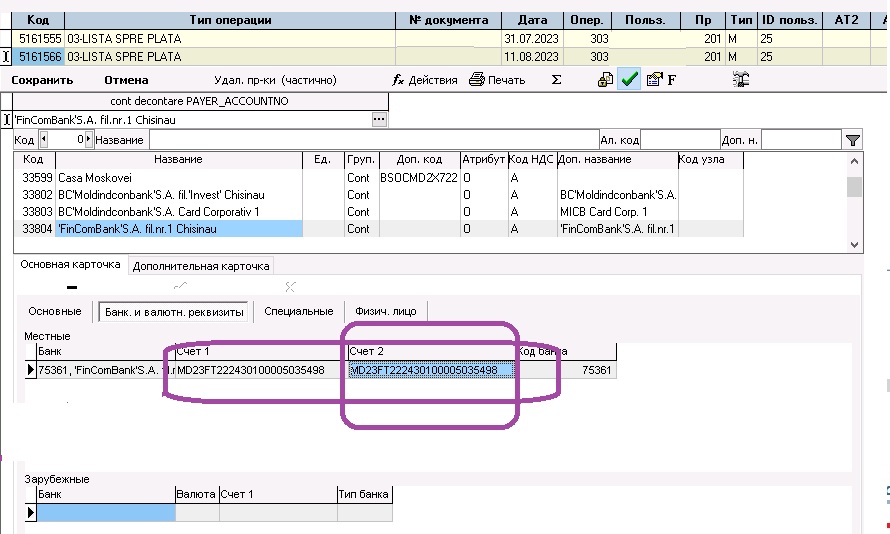This screenshot has height=534, width=890.
Task: Click the properties form icon
Action: pyautogui.click(x=654, y=79)
